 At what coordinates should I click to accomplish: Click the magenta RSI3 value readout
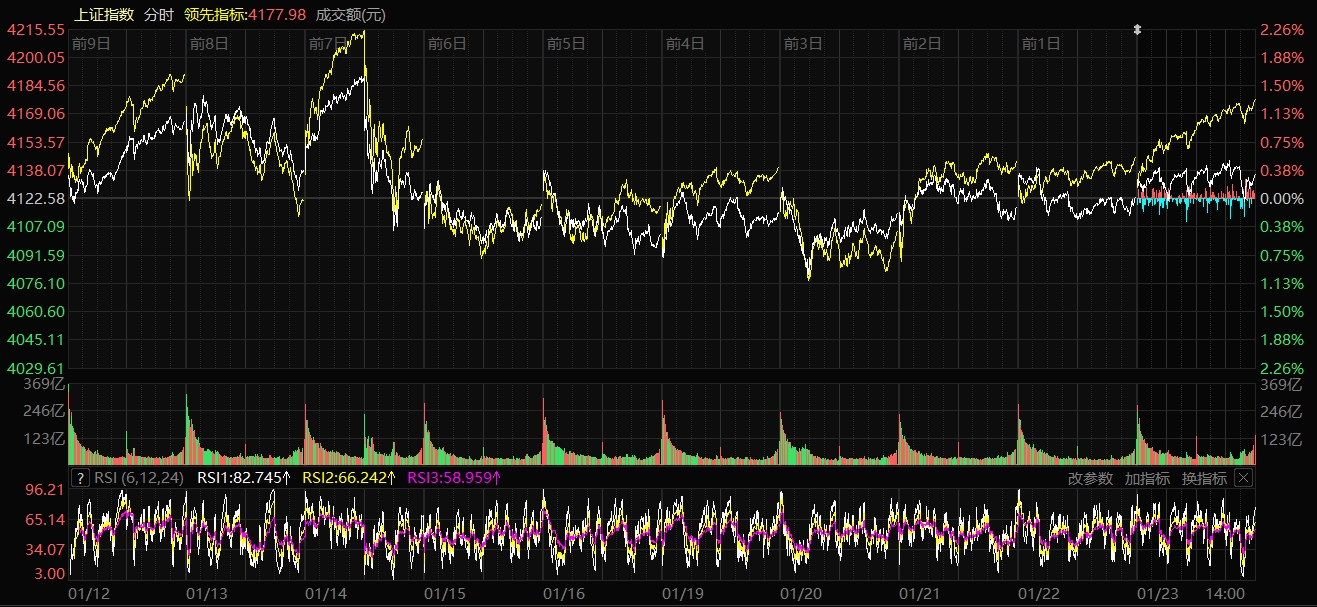coord(454,478)
